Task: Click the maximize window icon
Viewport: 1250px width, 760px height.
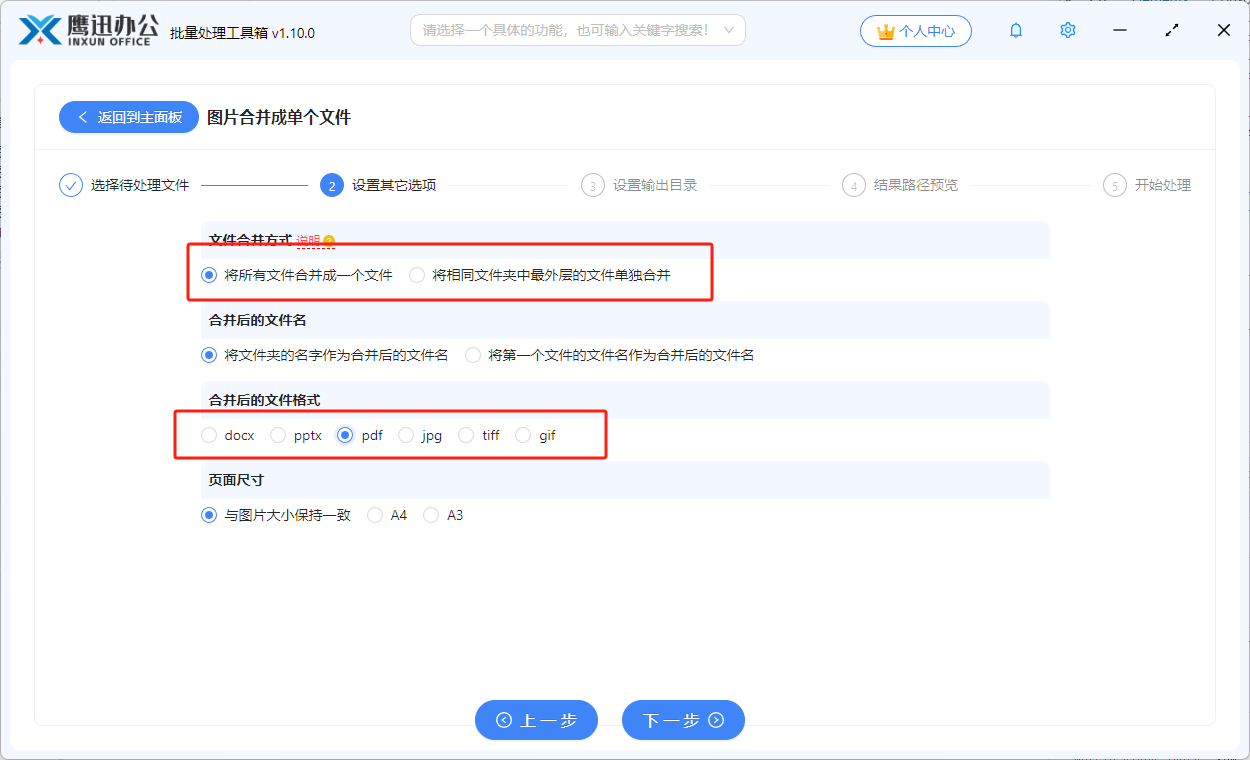Action: (x=1172, y=31)
